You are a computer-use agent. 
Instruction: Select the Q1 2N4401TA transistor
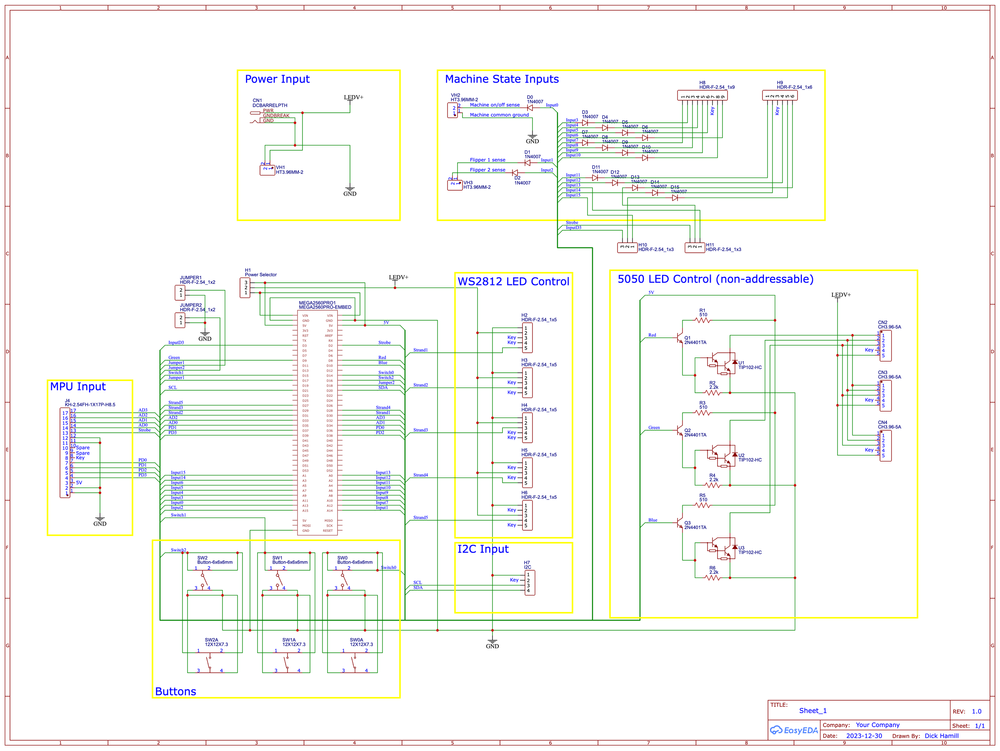(679, 338)
